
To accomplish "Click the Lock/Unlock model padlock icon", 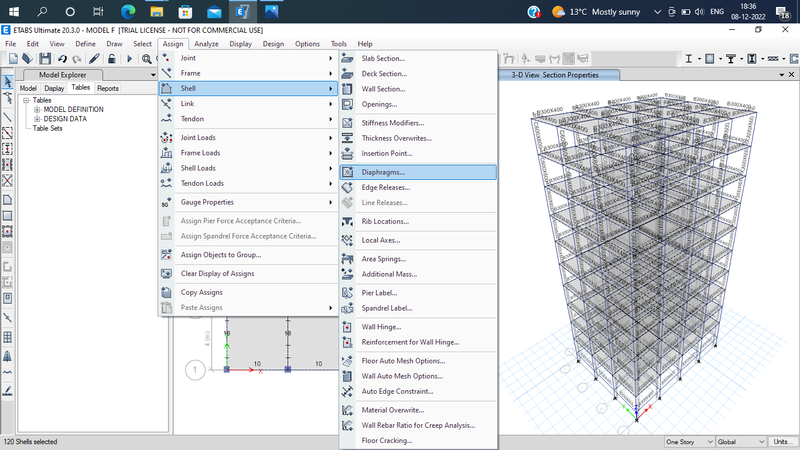I will pos(111,59).
